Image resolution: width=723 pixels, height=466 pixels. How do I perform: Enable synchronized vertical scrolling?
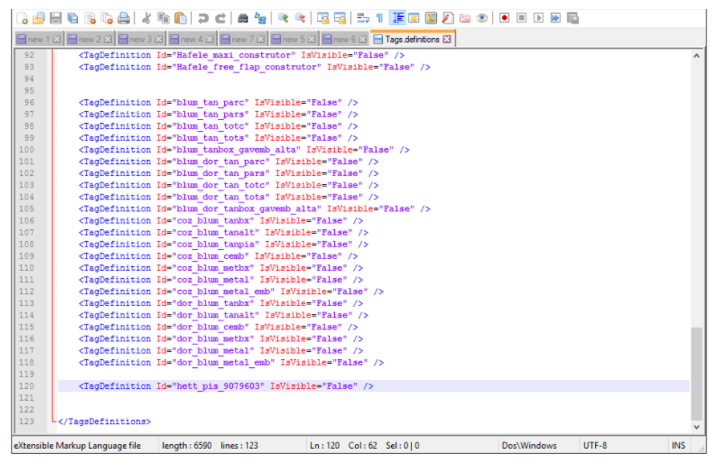pos(323,18)
